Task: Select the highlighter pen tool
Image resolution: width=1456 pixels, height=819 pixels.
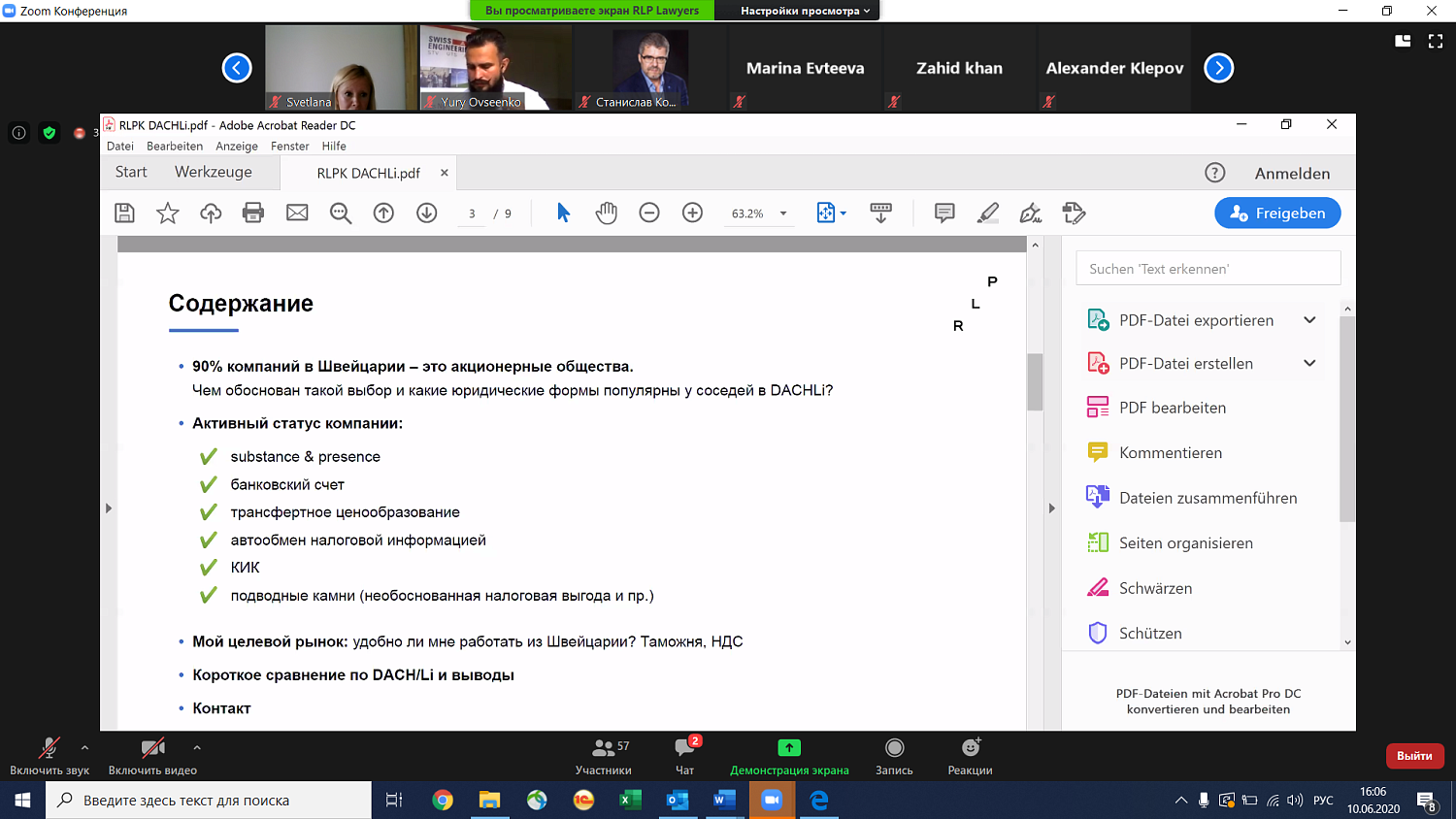Action: pyautogui.click(x=988, y=213)
